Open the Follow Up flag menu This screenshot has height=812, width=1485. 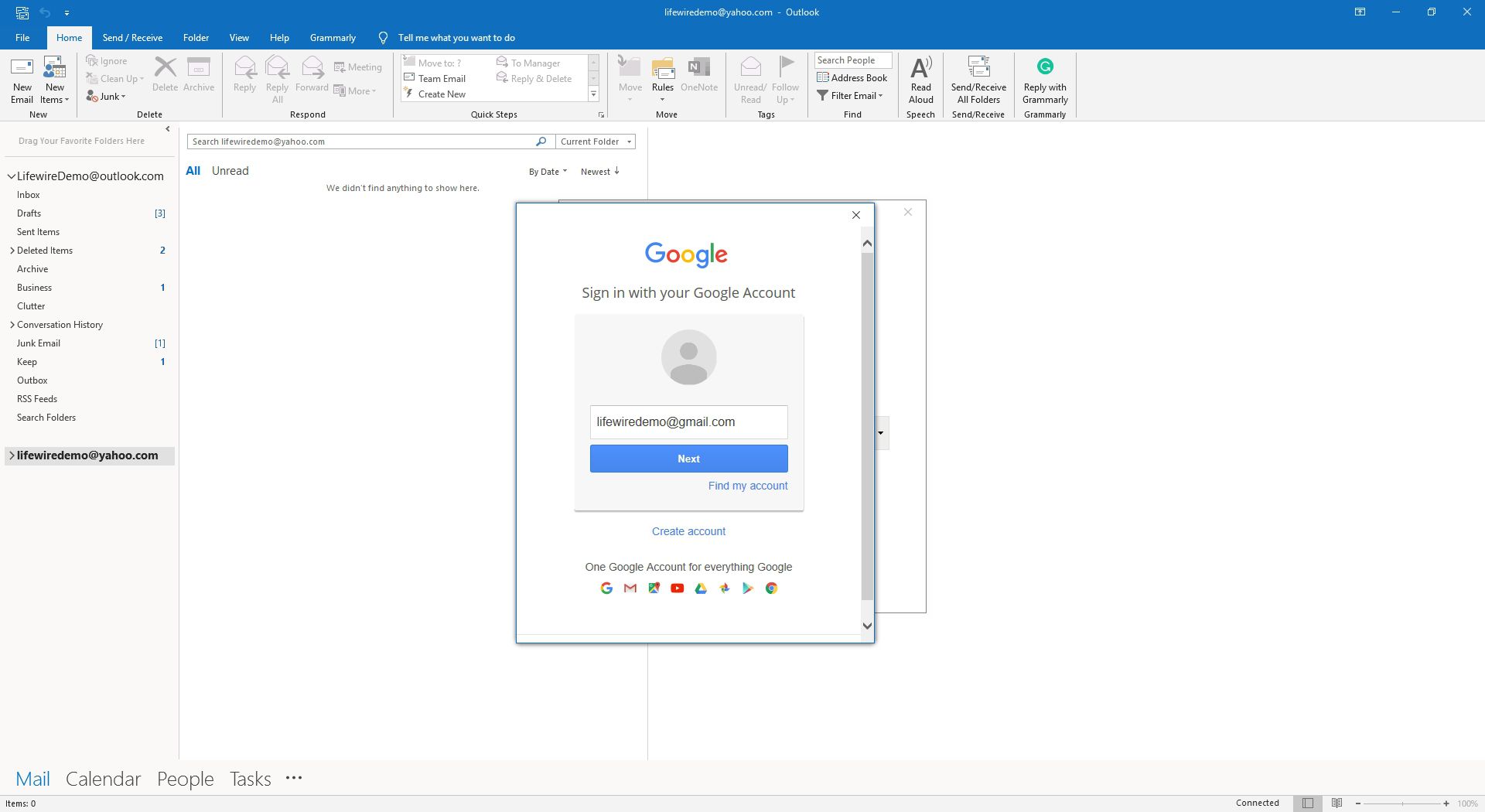click(786, 80)
